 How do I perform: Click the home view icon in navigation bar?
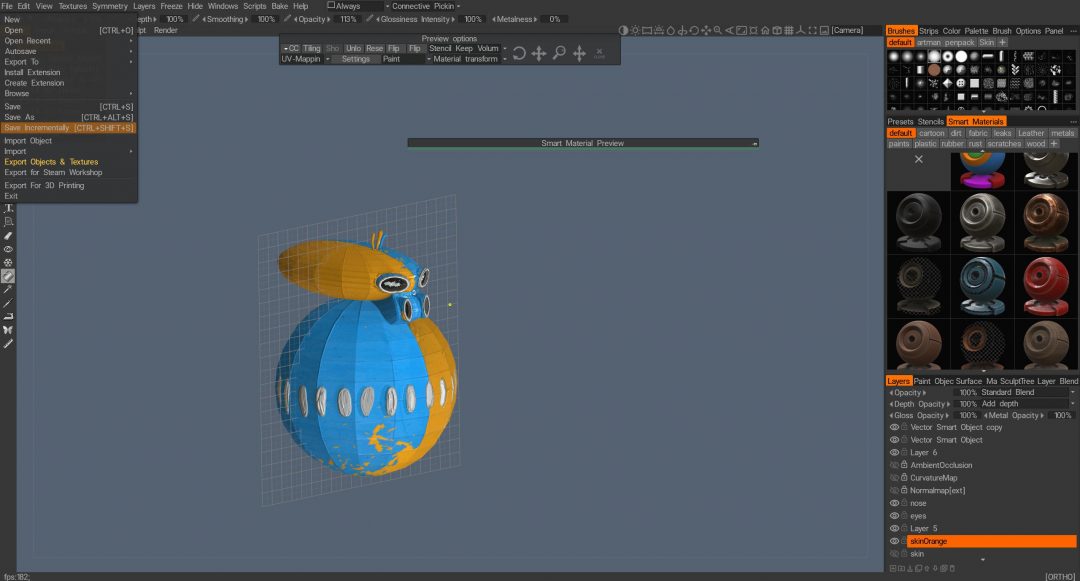coord(765,30)
